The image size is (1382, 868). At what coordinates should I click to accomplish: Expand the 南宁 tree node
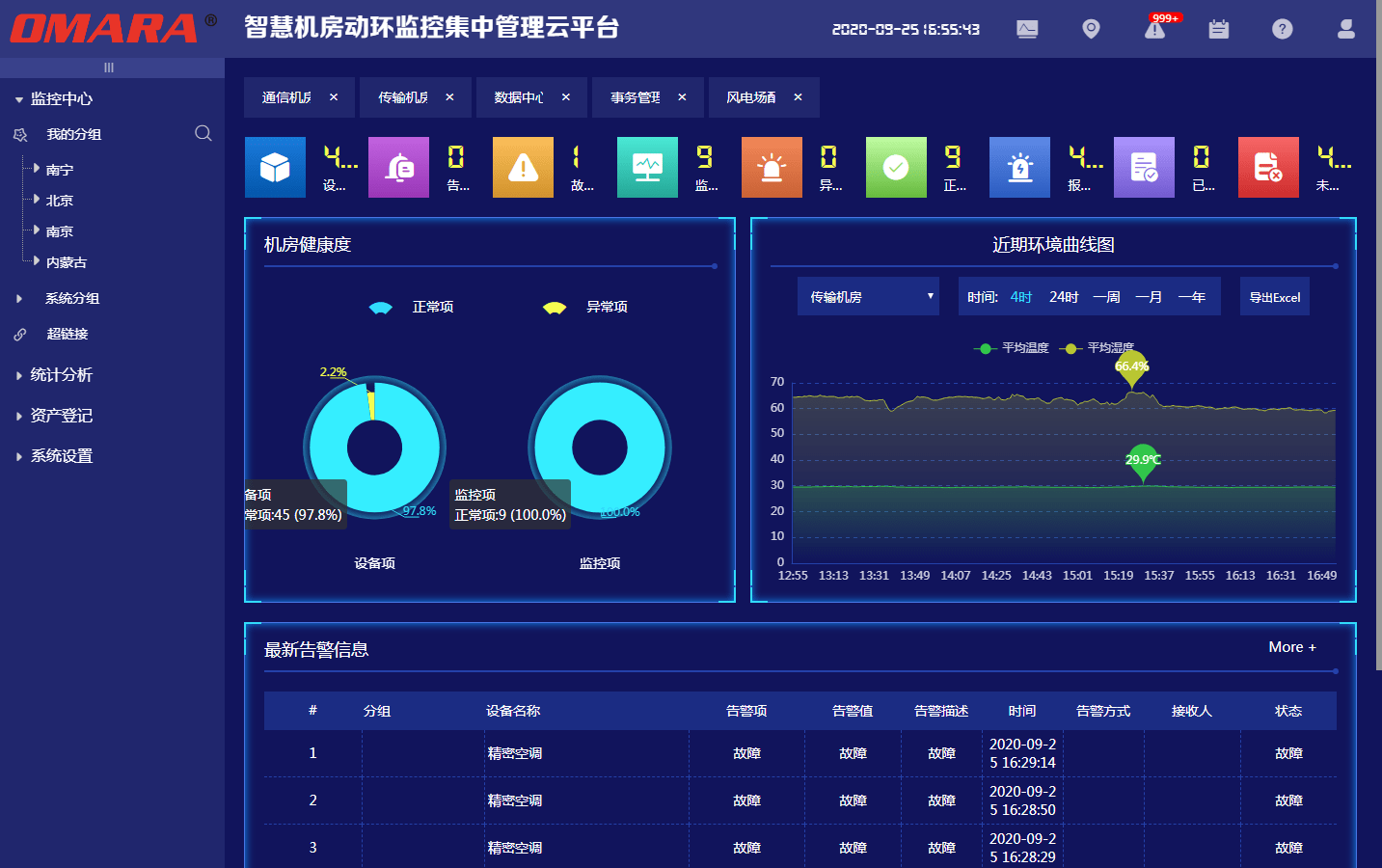point(37,169)
